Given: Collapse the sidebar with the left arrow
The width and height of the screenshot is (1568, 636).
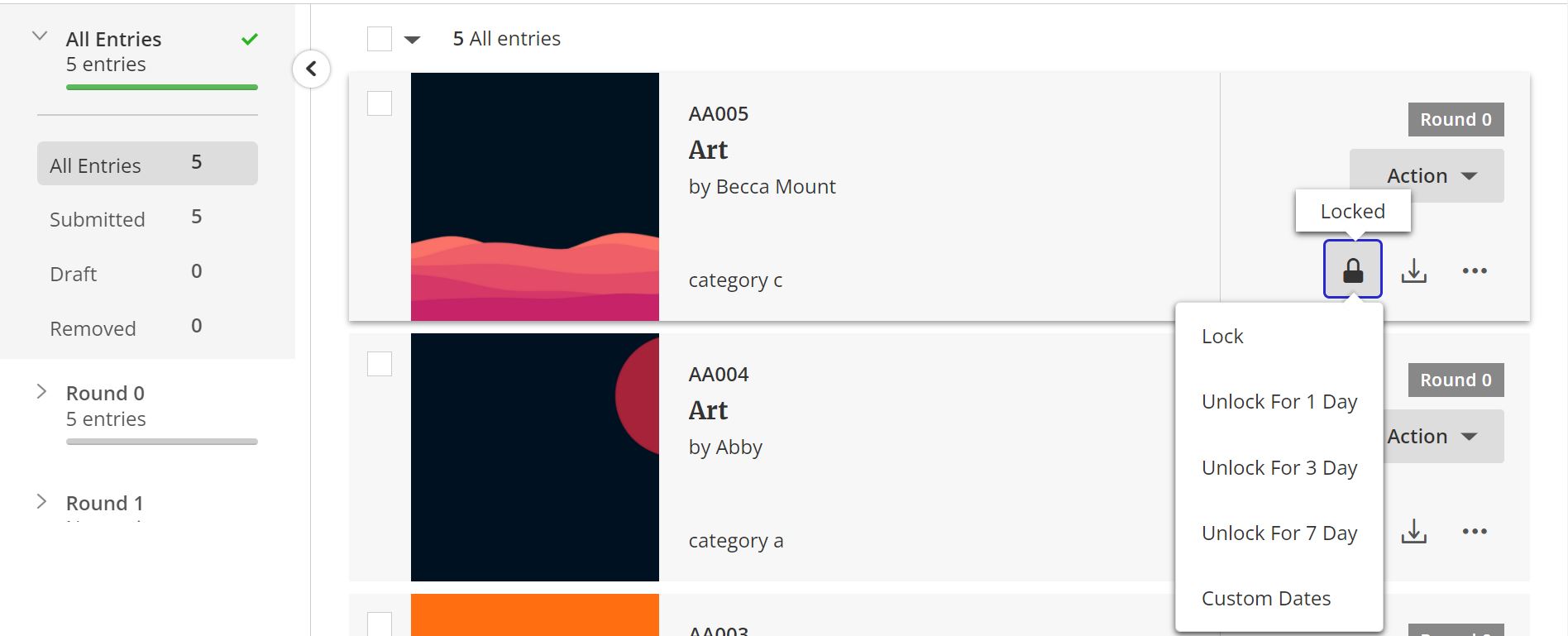Looking at the screenshot, I should (311, 69).
